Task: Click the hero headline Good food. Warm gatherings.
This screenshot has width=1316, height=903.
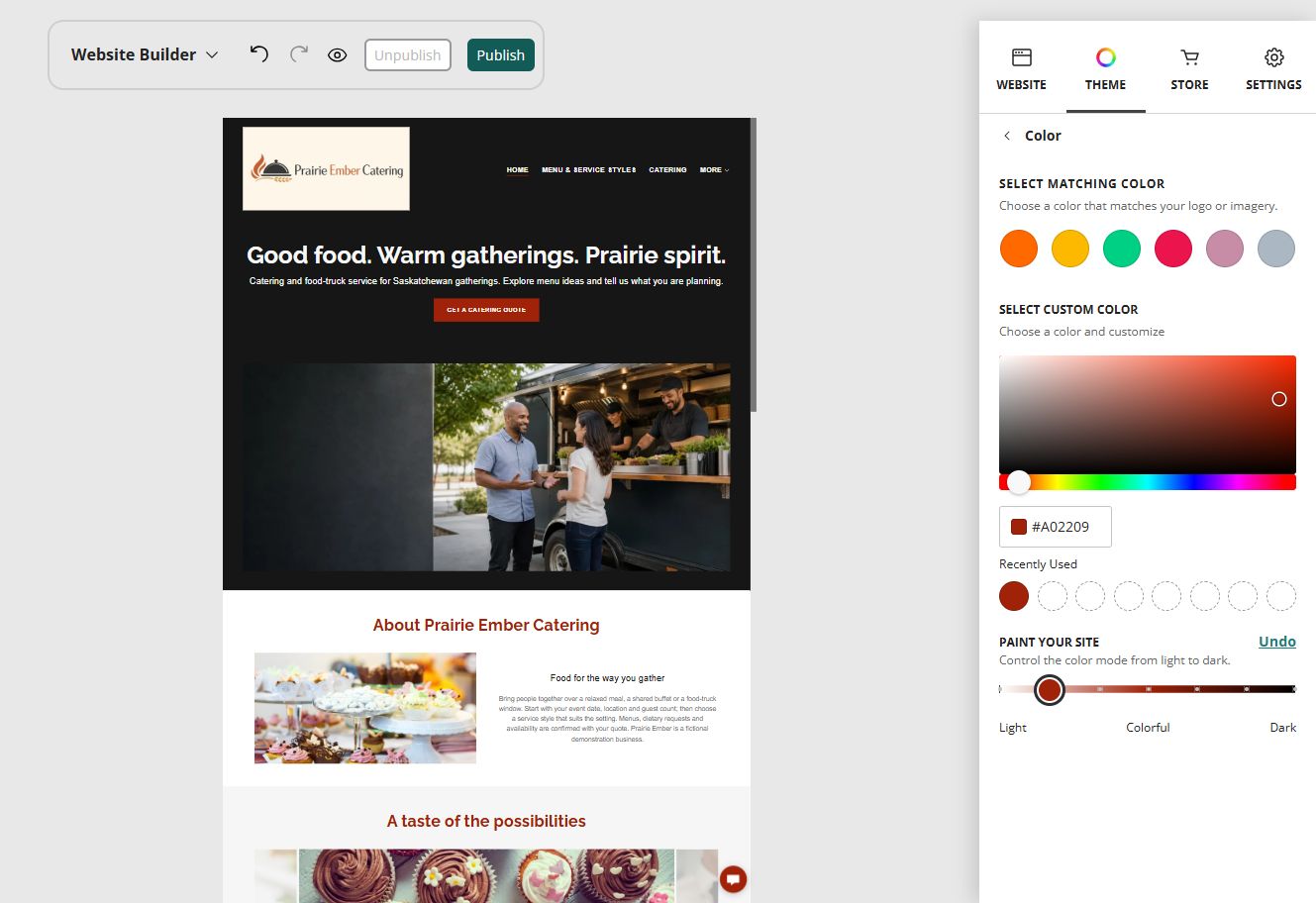Action: pos(486,254)
